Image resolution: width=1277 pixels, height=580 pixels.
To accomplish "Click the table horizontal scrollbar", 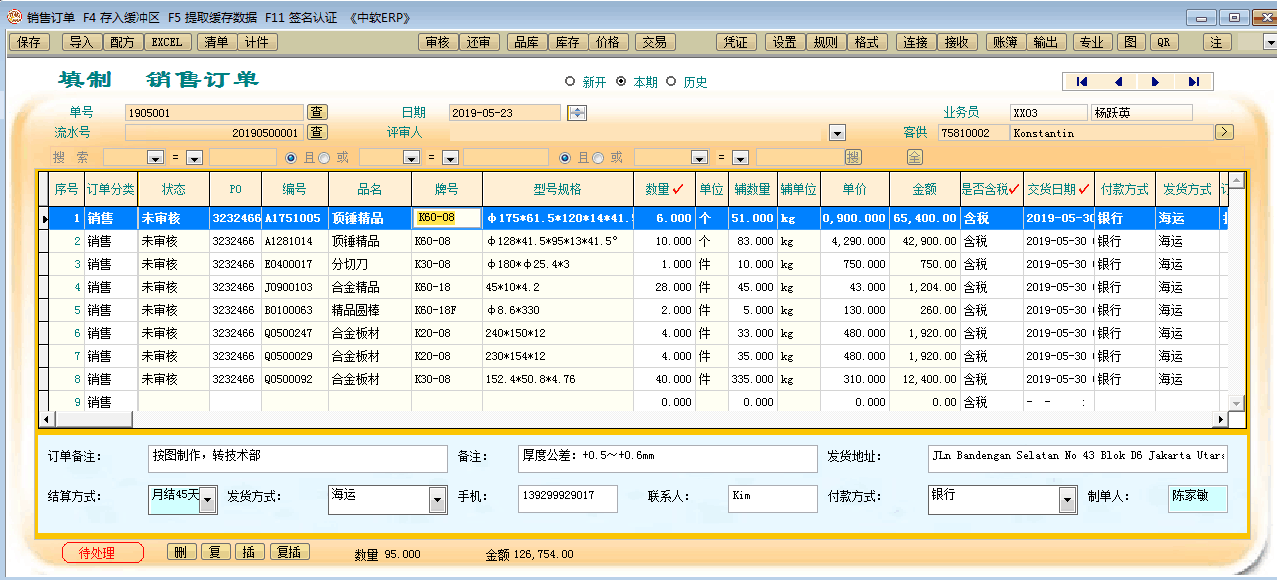I will 632,420.
